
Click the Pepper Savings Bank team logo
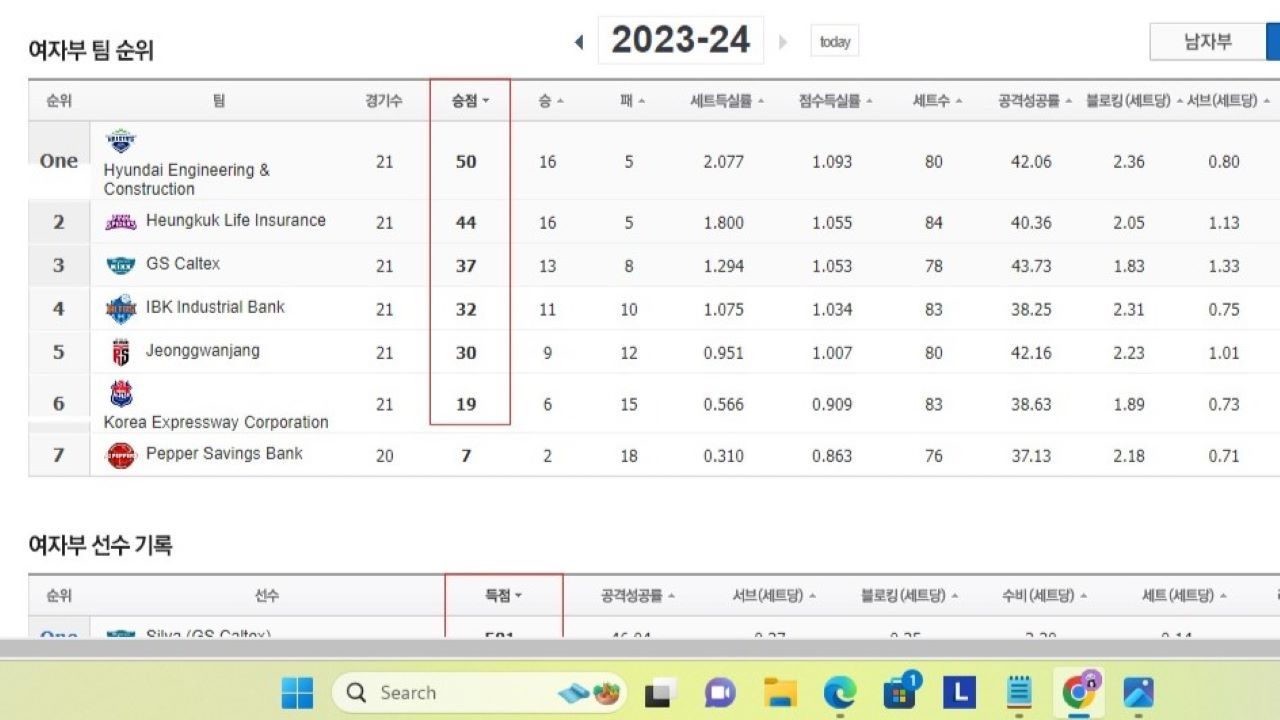click(120, 455)
